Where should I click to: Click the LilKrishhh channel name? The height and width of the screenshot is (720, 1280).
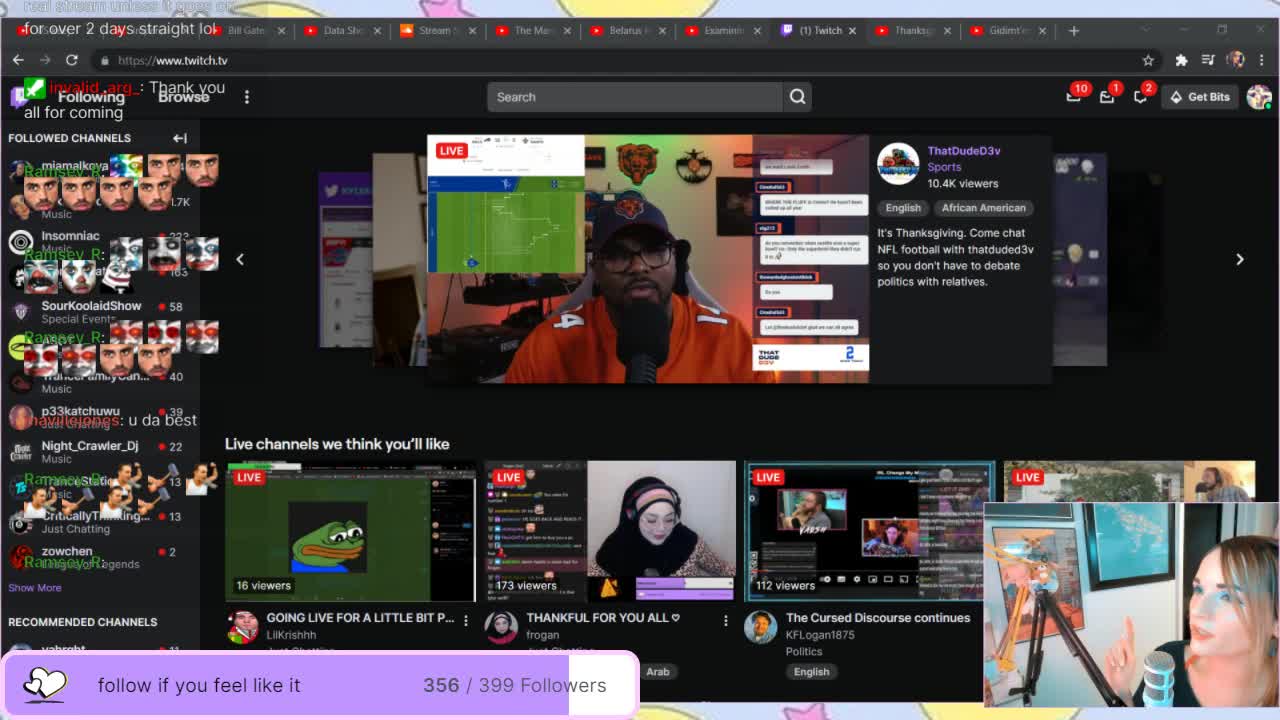(291, 635)
